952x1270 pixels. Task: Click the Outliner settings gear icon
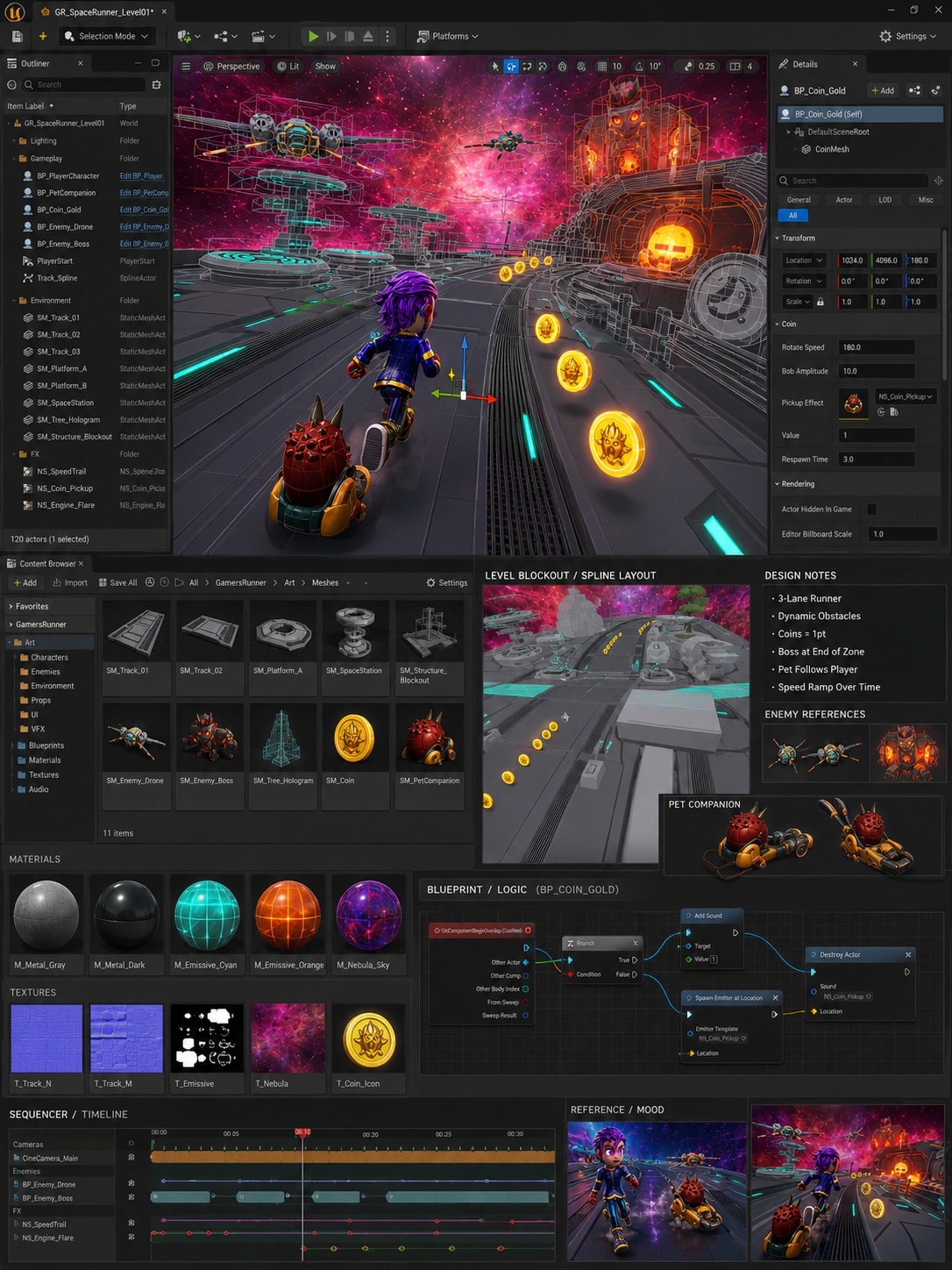coord(156,85)
